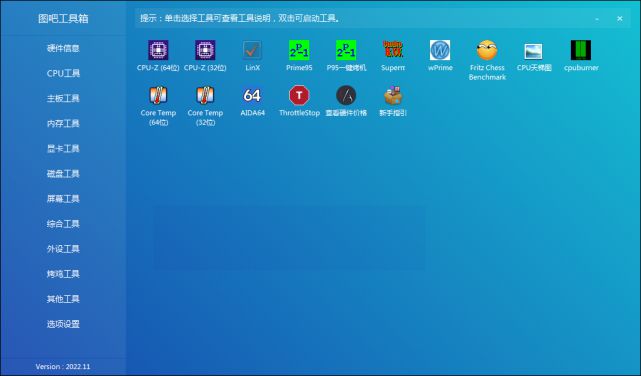Select the CPU-Z (32位) tool icon

pos(205,50)
